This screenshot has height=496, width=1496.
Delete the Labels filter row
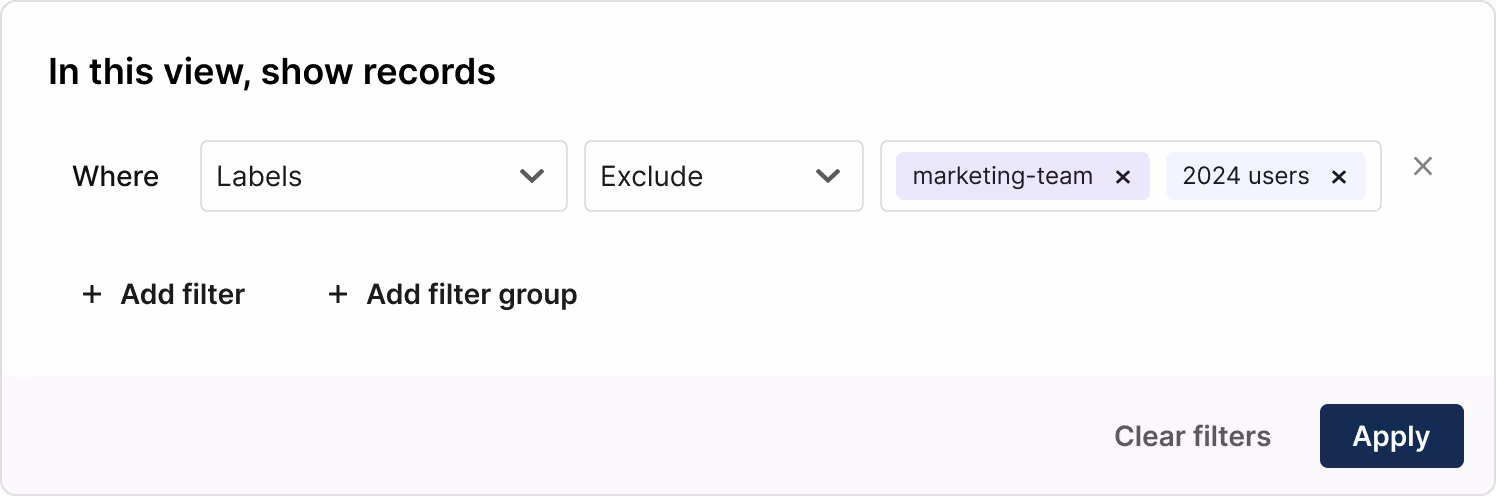[1423, 166]
